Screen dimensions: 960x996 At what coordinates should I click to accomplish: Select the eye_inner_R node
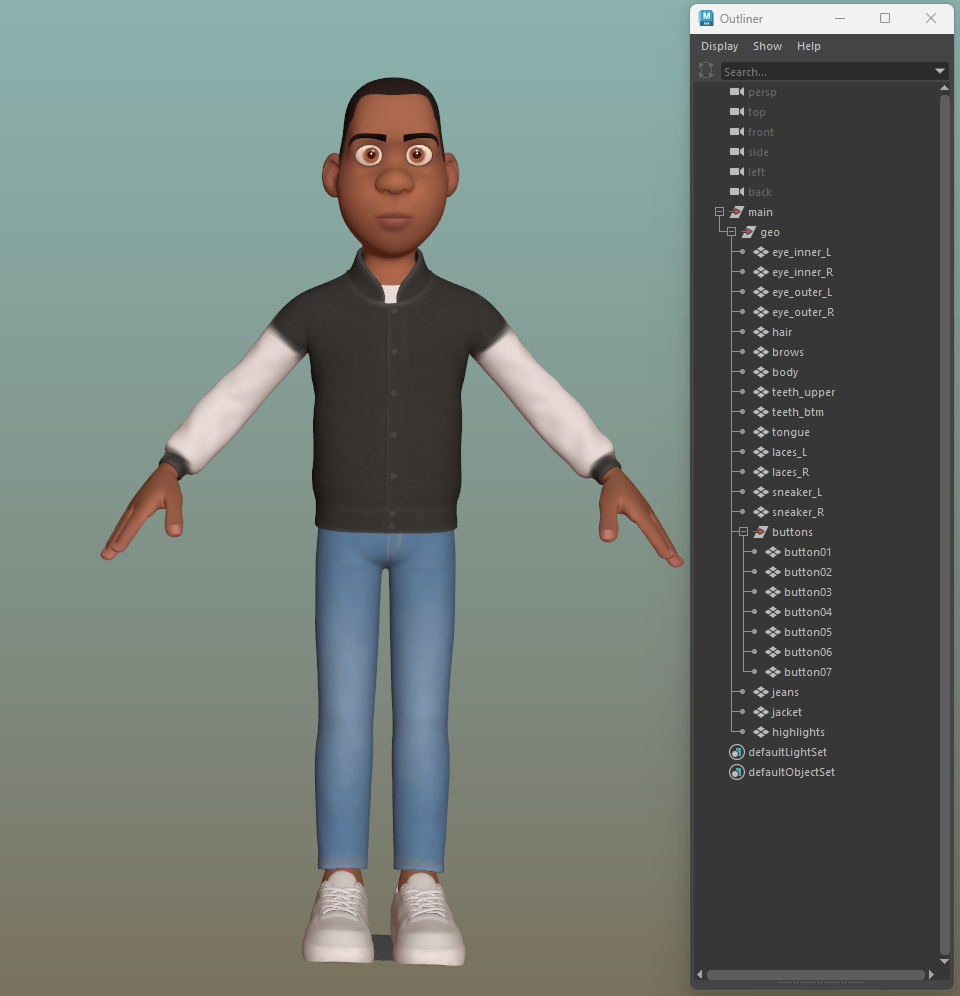tap(802, 272)
